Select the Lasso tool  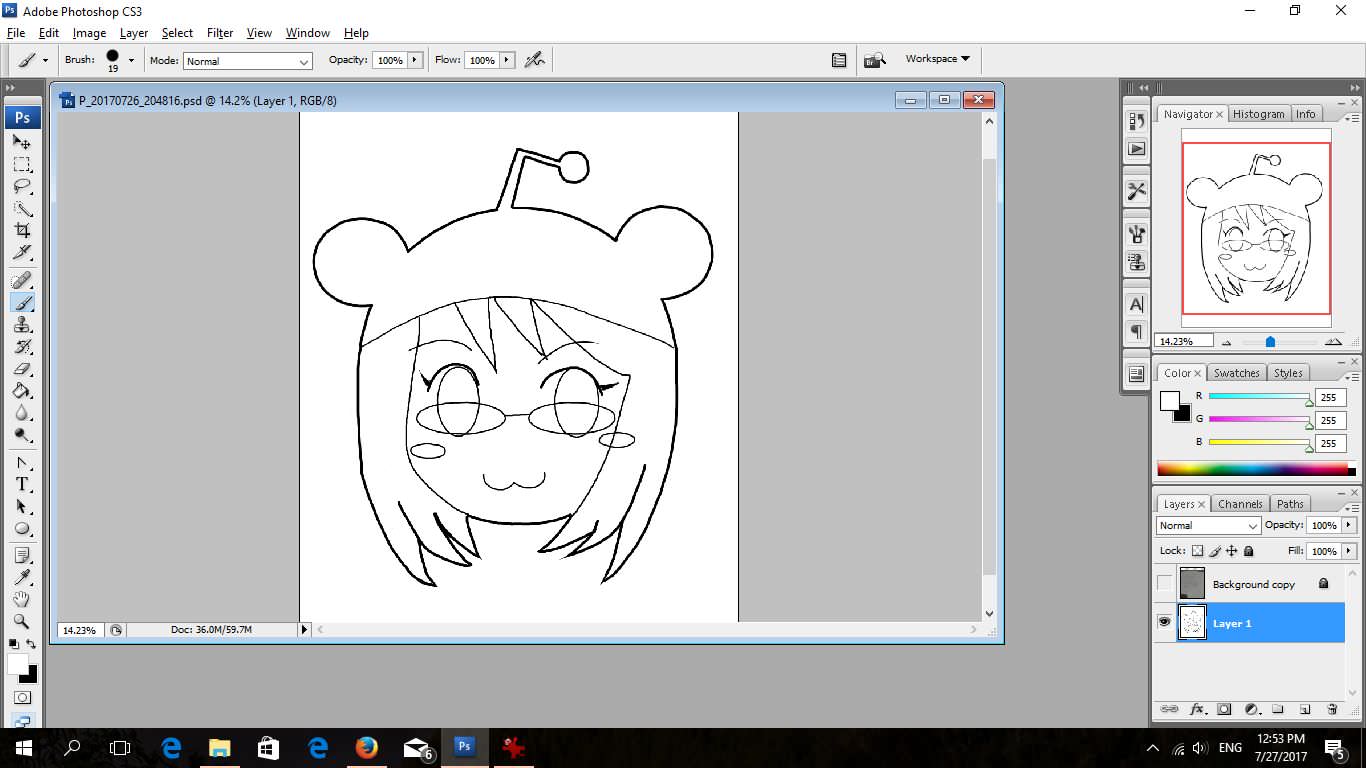(x=22, y=186)
